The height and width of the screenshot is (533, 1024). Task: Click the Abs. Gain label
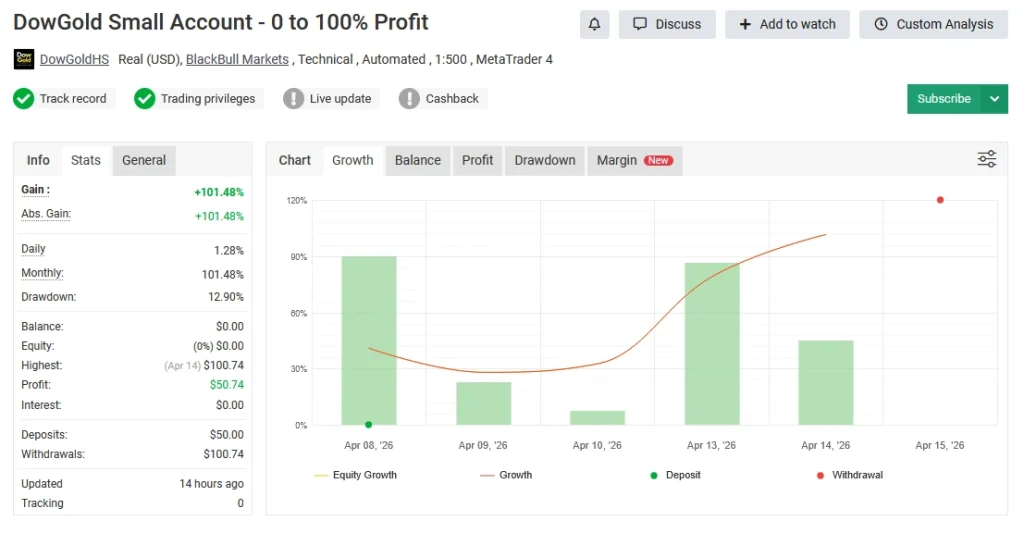[46, 214]
